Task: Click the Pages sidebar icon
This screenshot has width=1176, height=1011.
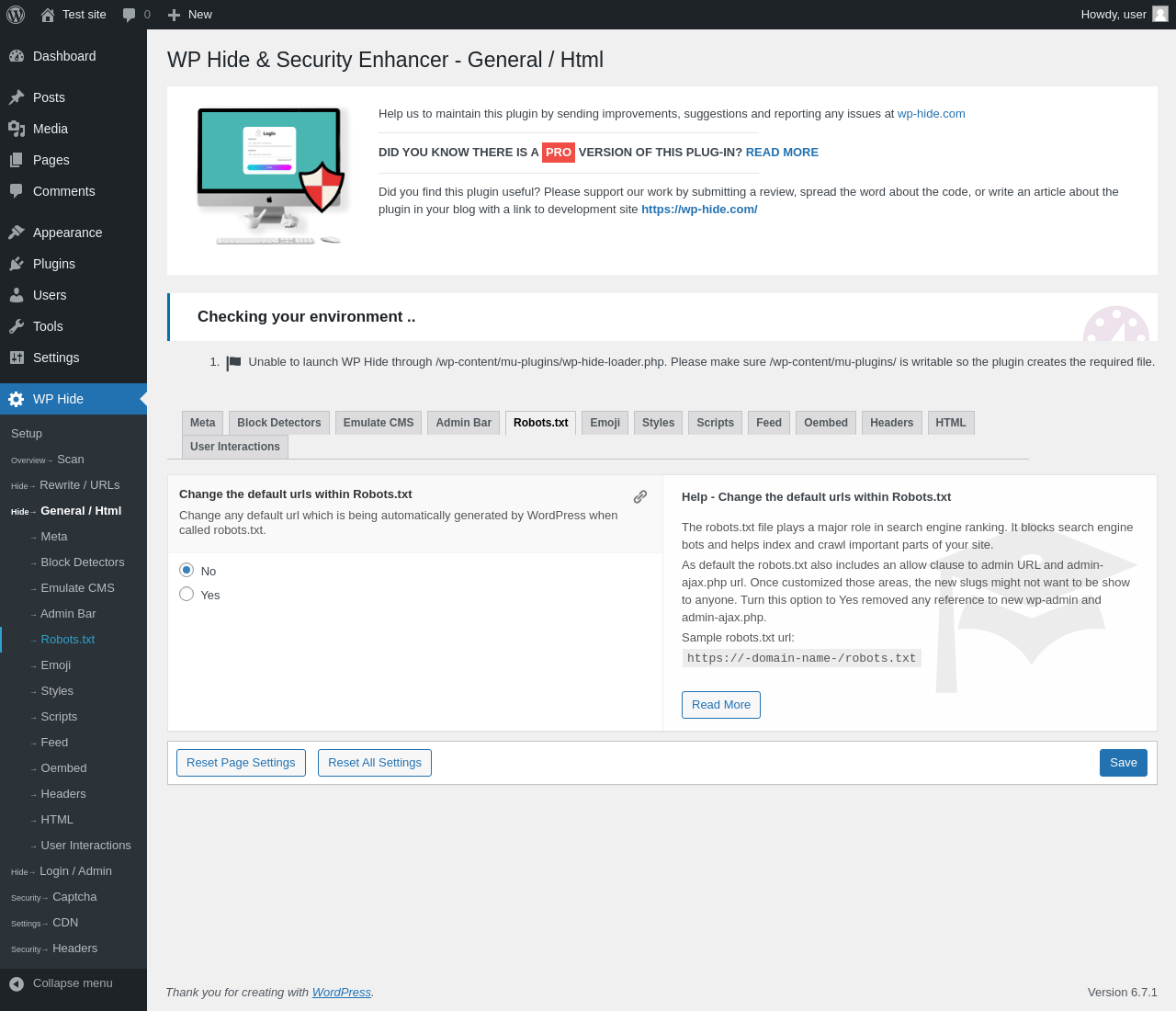Action: (17, 160)
